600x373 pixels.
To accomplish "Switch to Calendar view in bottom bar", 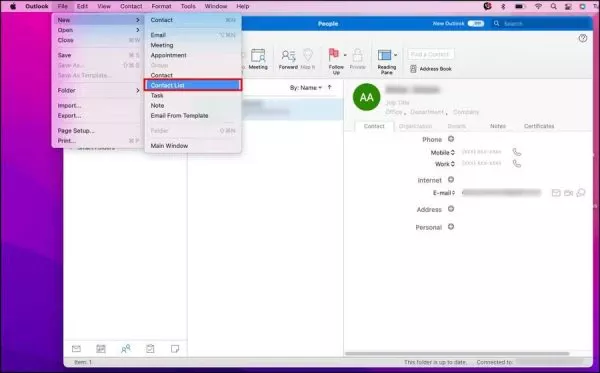I will [x=101, y=349].
